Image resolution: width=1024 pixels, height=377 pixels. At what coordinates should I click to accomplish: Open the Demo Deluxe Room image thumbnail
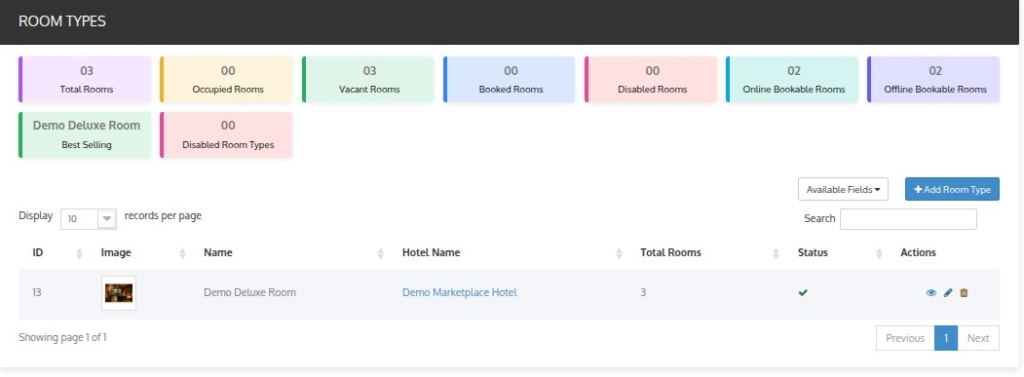coord(119,293)
